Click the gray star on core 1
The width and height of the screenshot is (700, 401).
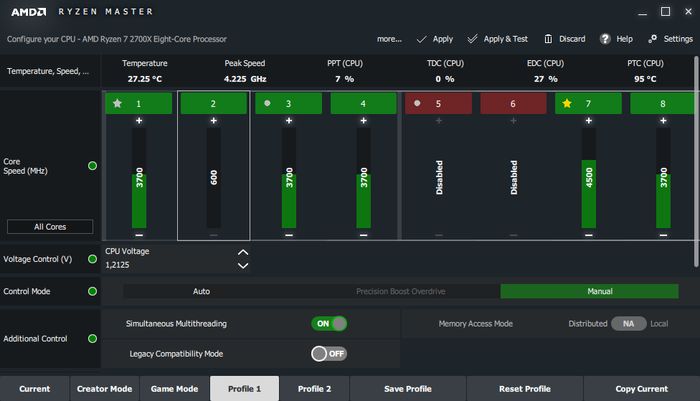point(117,104)
